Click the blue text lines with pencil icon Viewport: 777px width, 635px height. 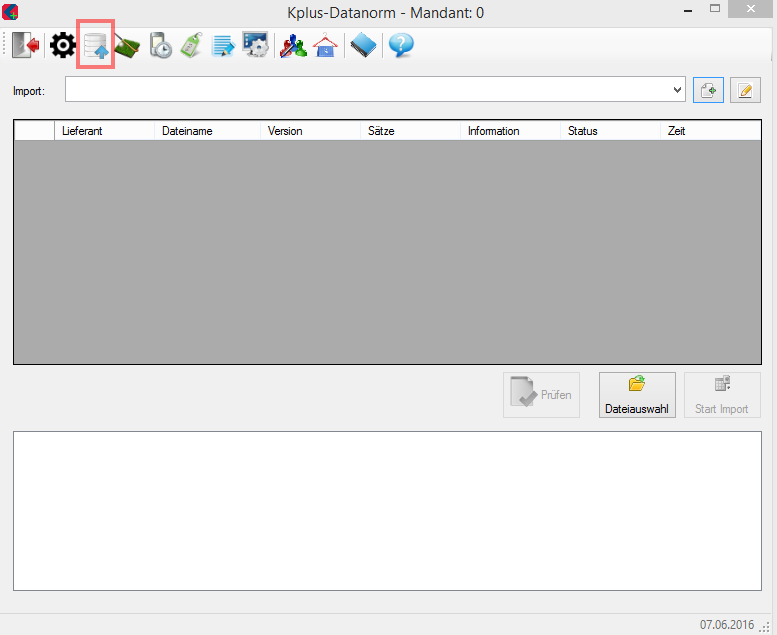tap(222, 46)
